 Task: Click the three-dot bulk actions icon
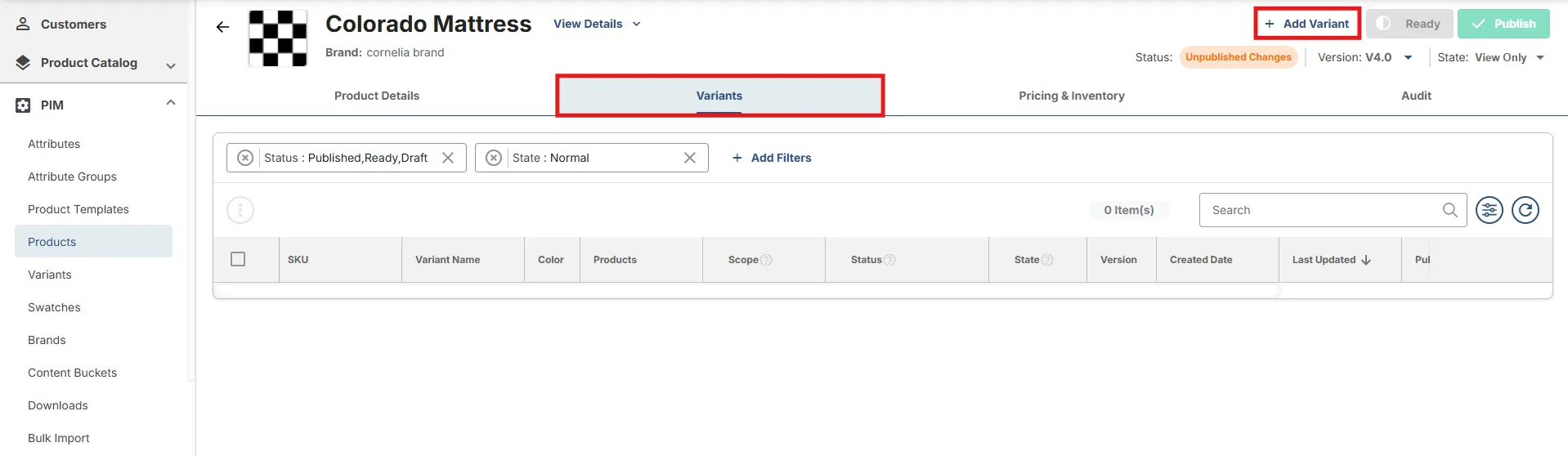coord(240,210)
